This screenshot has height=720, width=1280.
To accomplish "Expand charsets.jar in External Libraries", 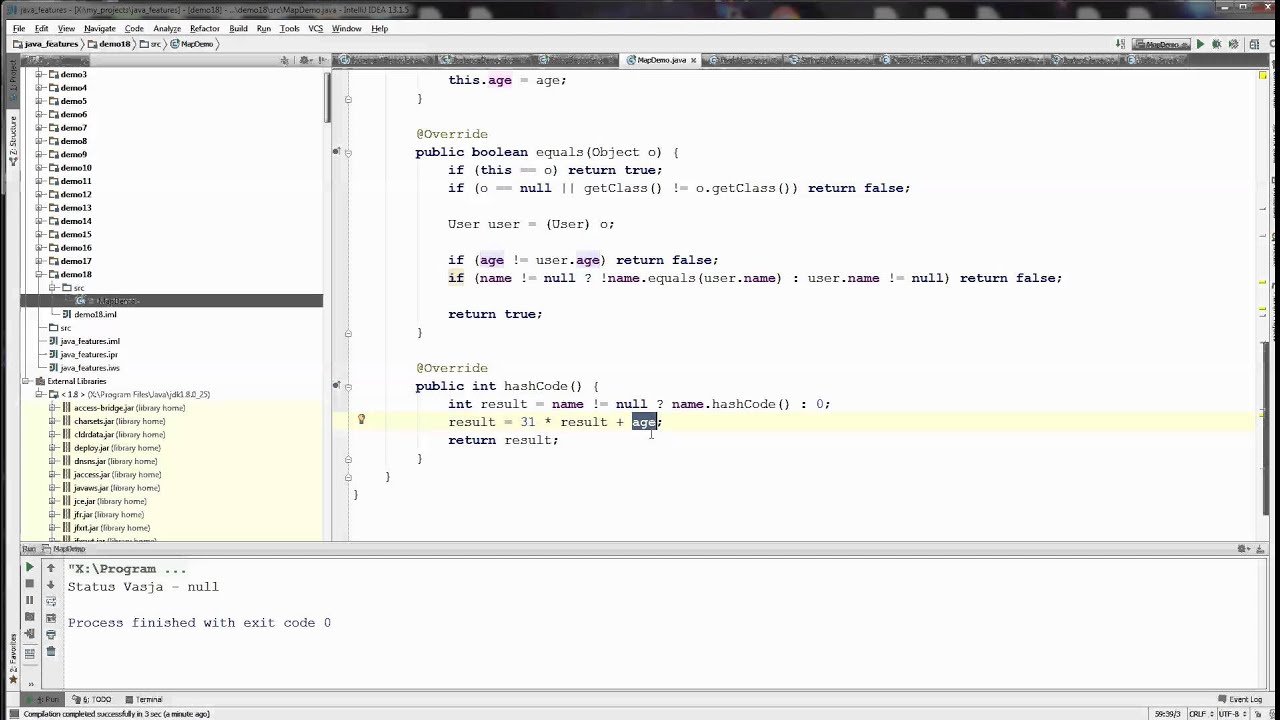I will coord(52,421).
